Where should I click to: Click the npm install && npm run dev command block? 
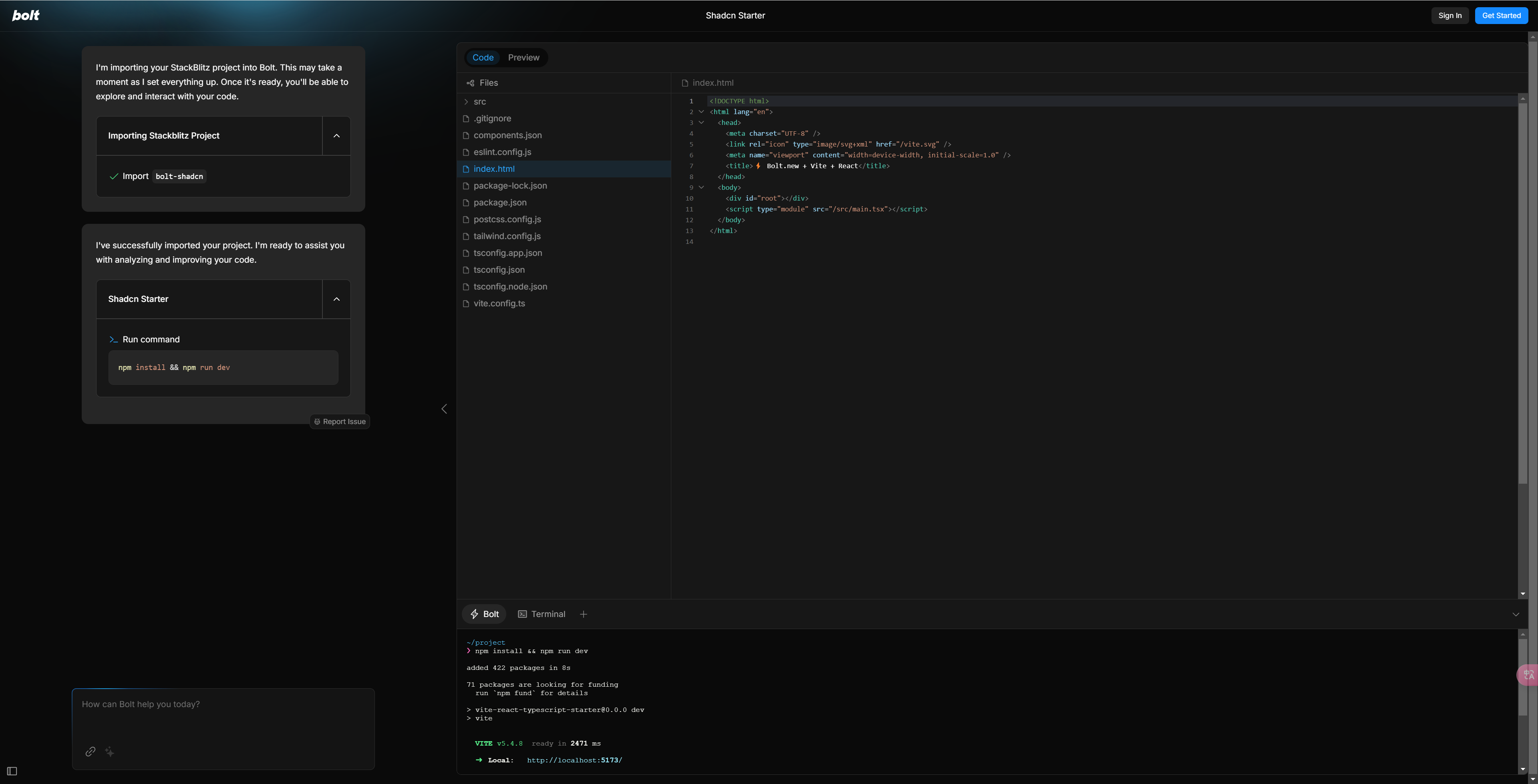pyautogui.click(x=223, y=367)
